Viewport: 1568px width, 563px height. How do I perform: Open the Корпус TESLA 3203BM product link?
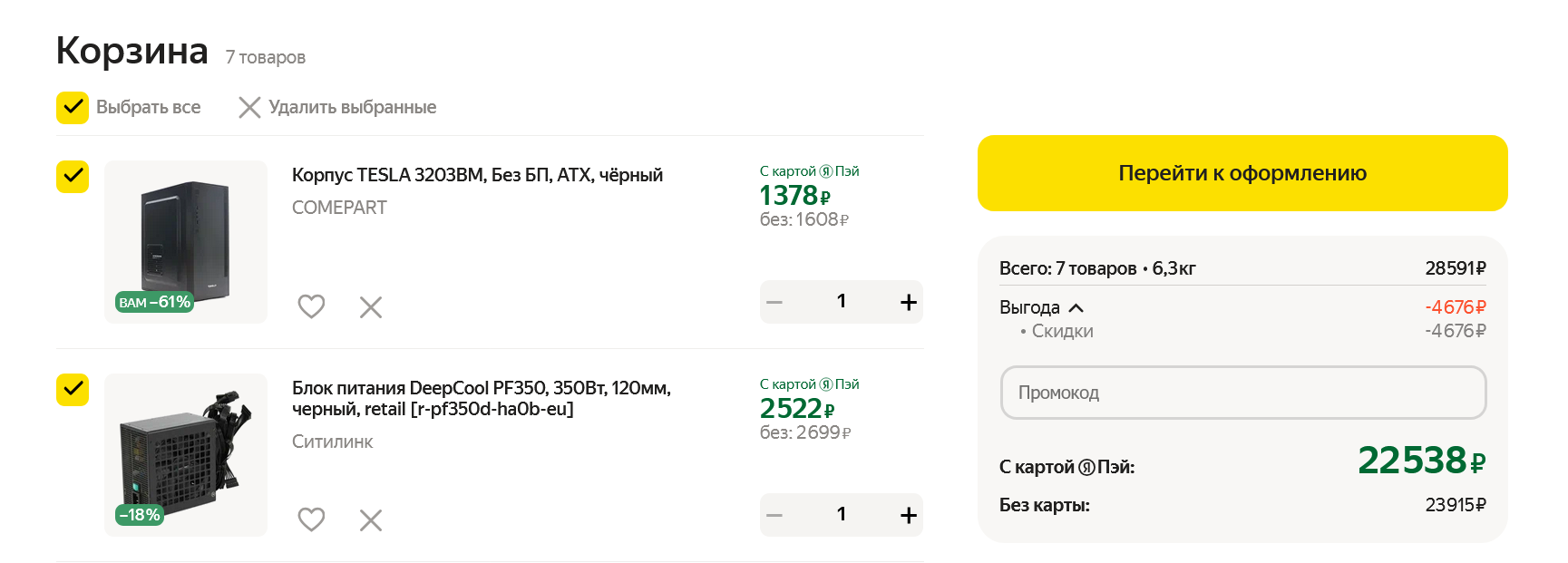(477, 175)
